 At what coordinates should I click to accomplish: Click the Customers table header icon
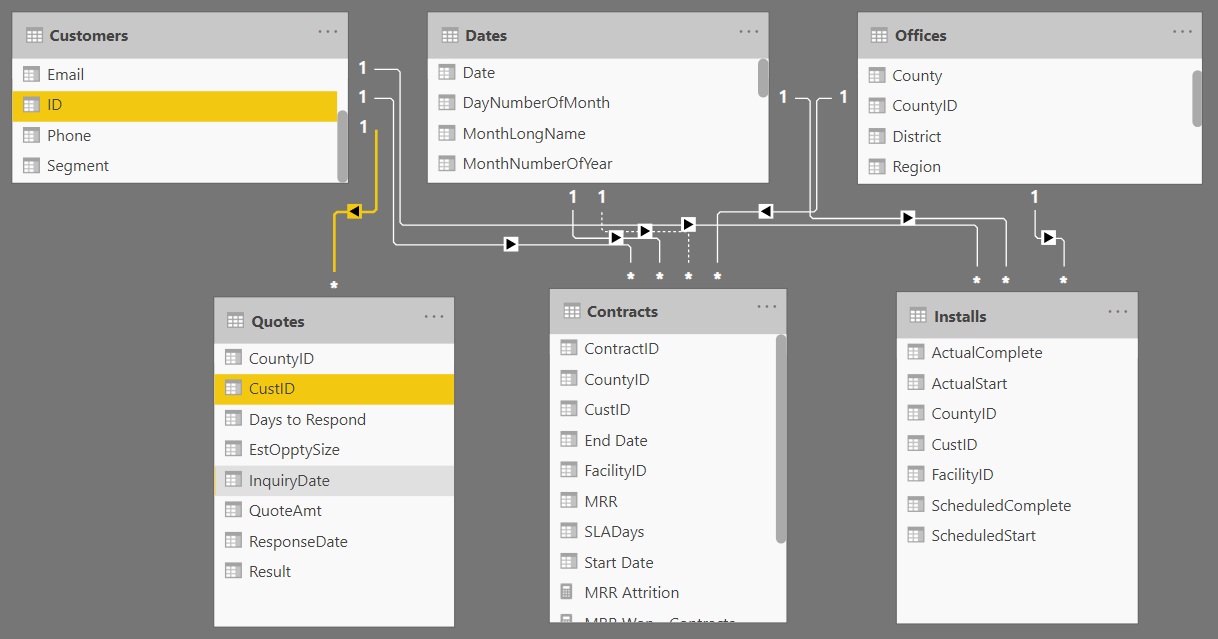34,35
